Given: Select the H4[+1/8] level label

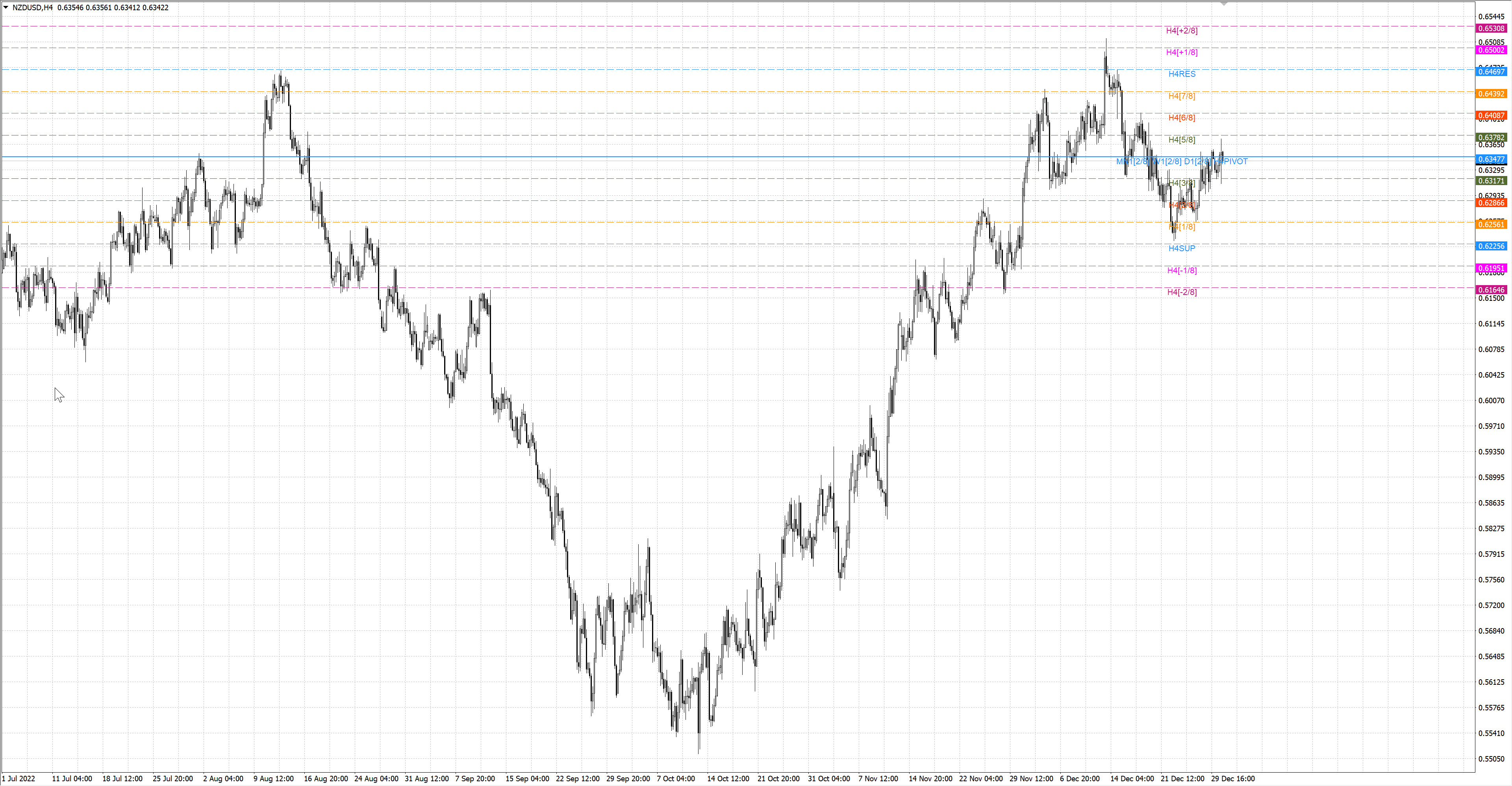Looking at the screenshot, I should [x=1182, y=52].
